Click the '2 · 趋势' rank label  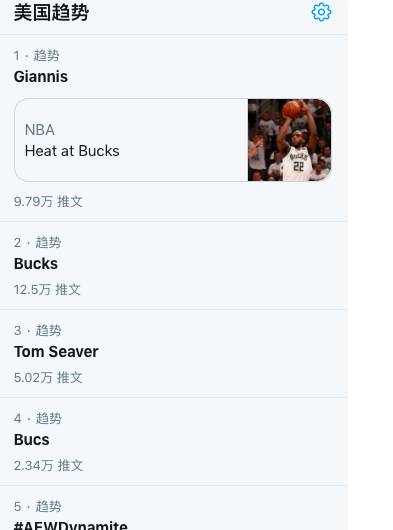coord(38,243)
